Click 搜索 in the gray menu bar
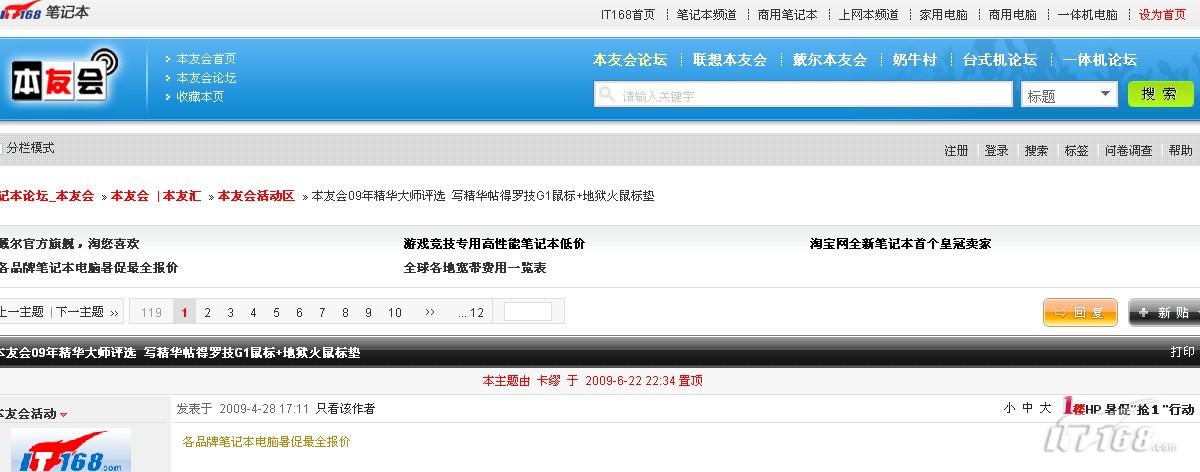1200x472 pixels. (x=1036, y=151)
